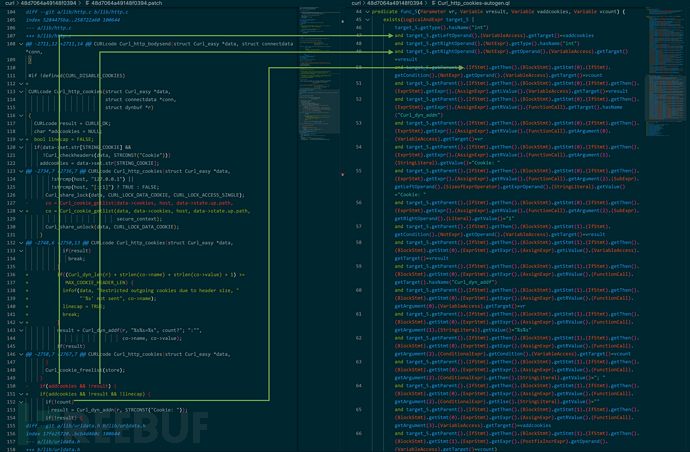This screenshot has width=690, height=452.
Task: Click 'index 17fe25720..bcb4d460c 100644' on line 156
Action: (x=73, y=434)
